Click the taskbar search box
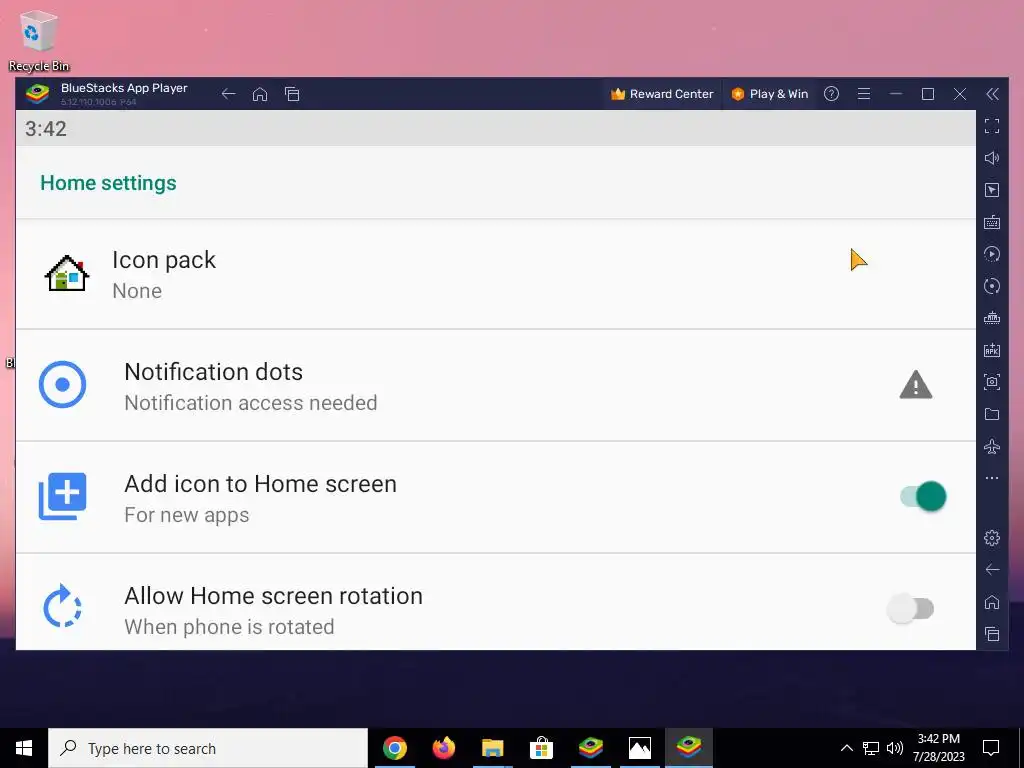This screenshot has height=768, width=1024. coord(208,748)
